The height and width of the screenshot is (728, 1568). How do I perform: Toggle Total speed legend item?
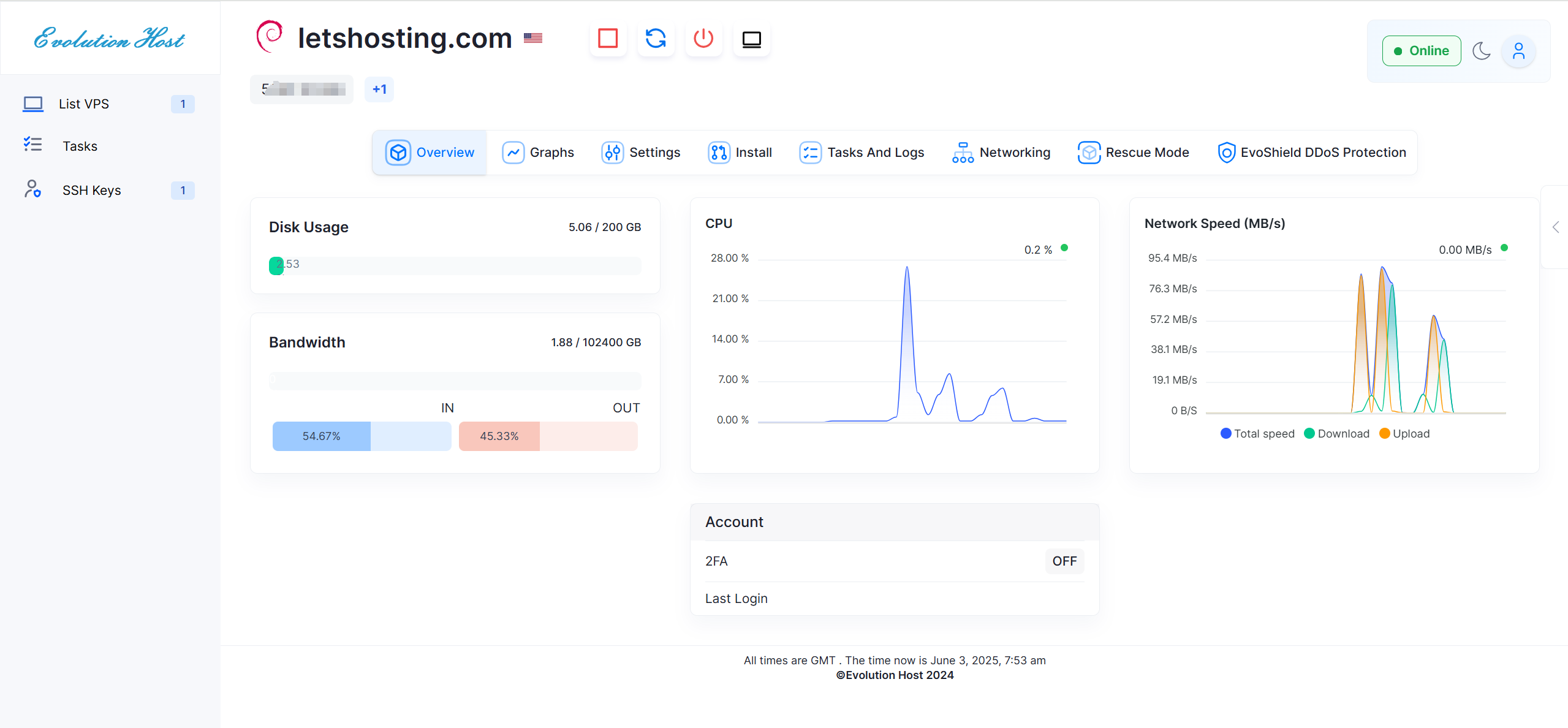1257,434
